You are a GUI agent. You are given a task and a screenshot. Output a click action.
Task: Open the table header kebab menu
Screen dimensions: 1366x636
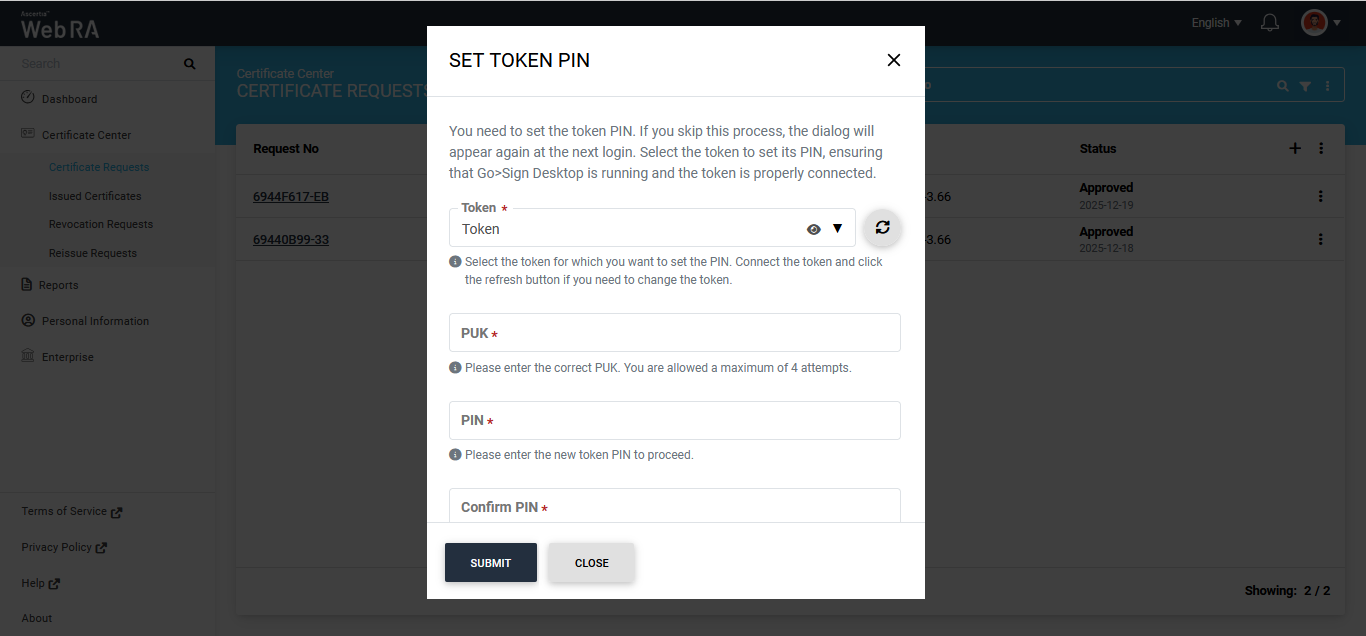tap(1321, 149)
